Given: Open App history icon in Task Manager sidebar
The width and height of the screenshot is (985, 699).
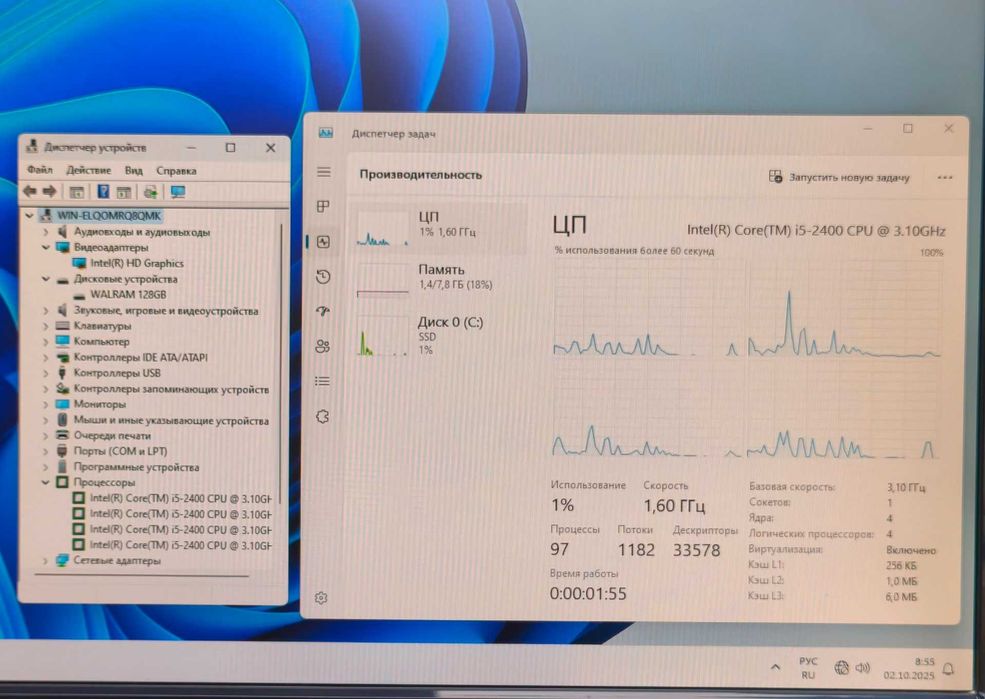Looking at the screenshot, I should point(324,276).
